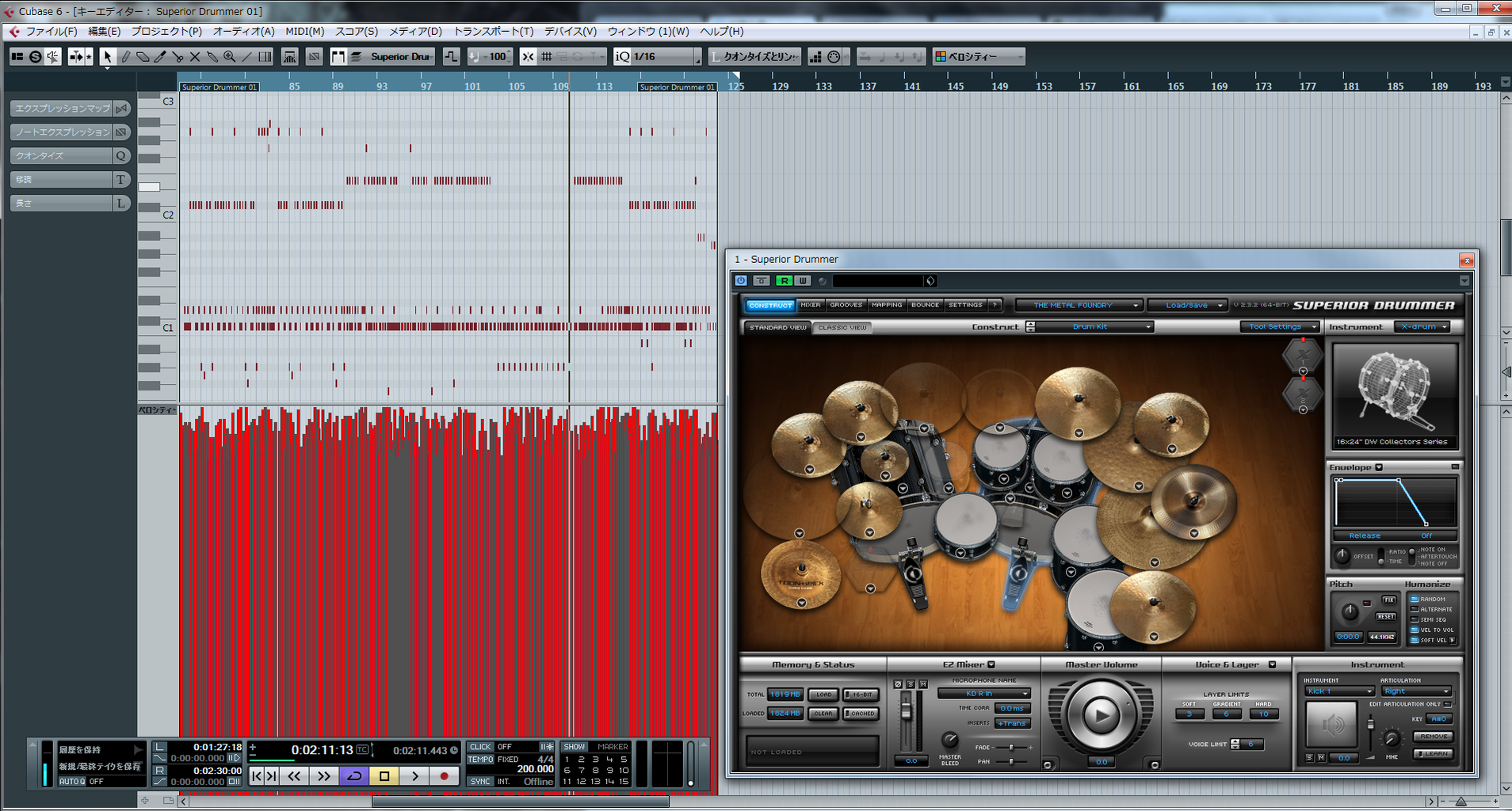Click Go to Previous Marker transport button

[x=256, y=776]
